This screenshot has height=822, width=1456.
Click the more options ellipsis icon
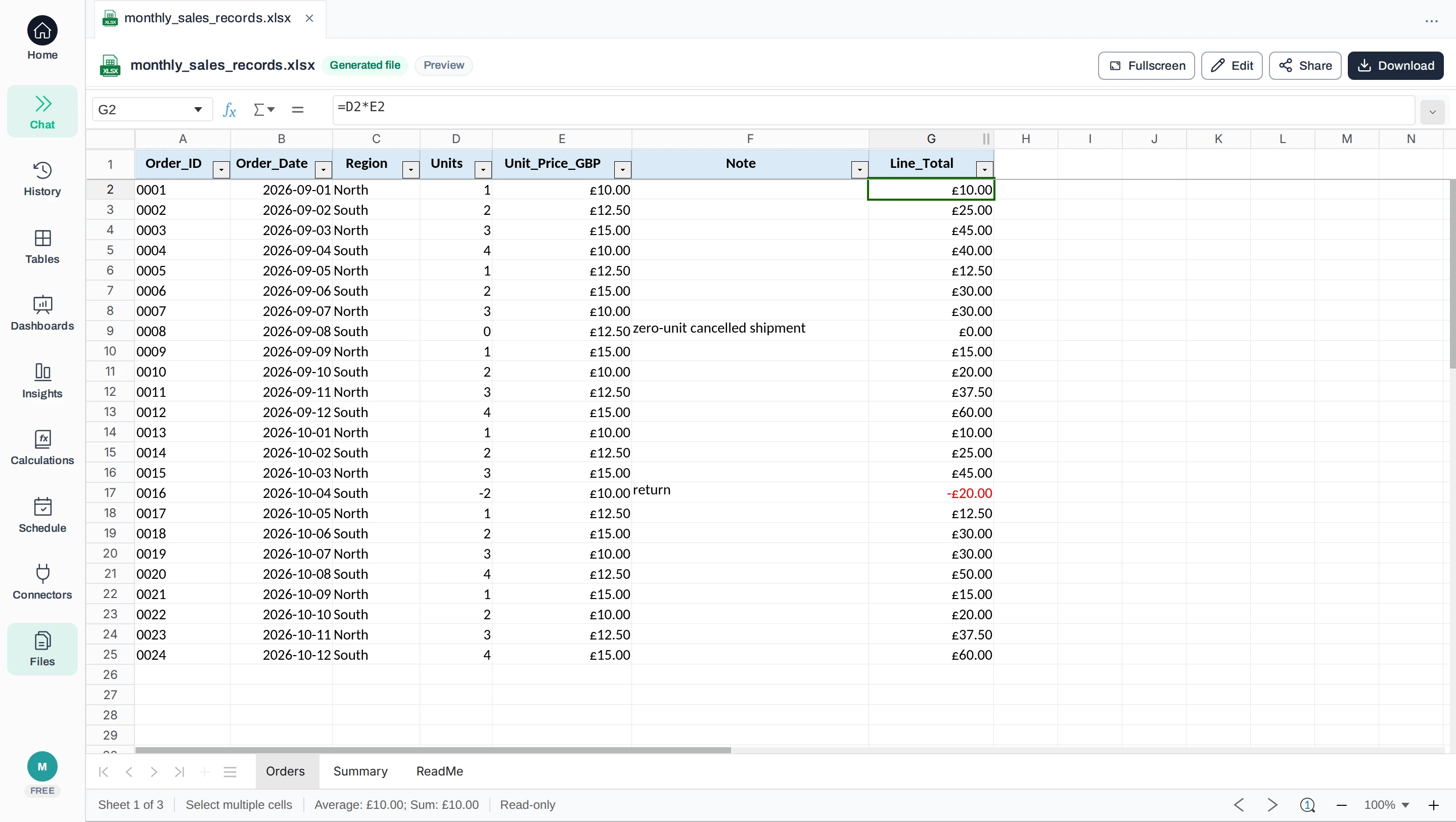(1431, 21)
